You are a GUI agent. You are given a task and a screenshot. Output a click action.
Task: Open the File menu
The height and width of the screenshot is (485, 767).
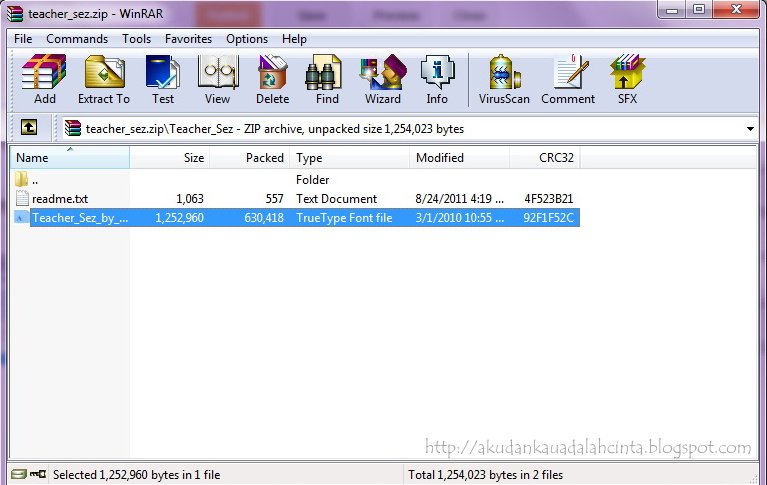click(23, 39)
